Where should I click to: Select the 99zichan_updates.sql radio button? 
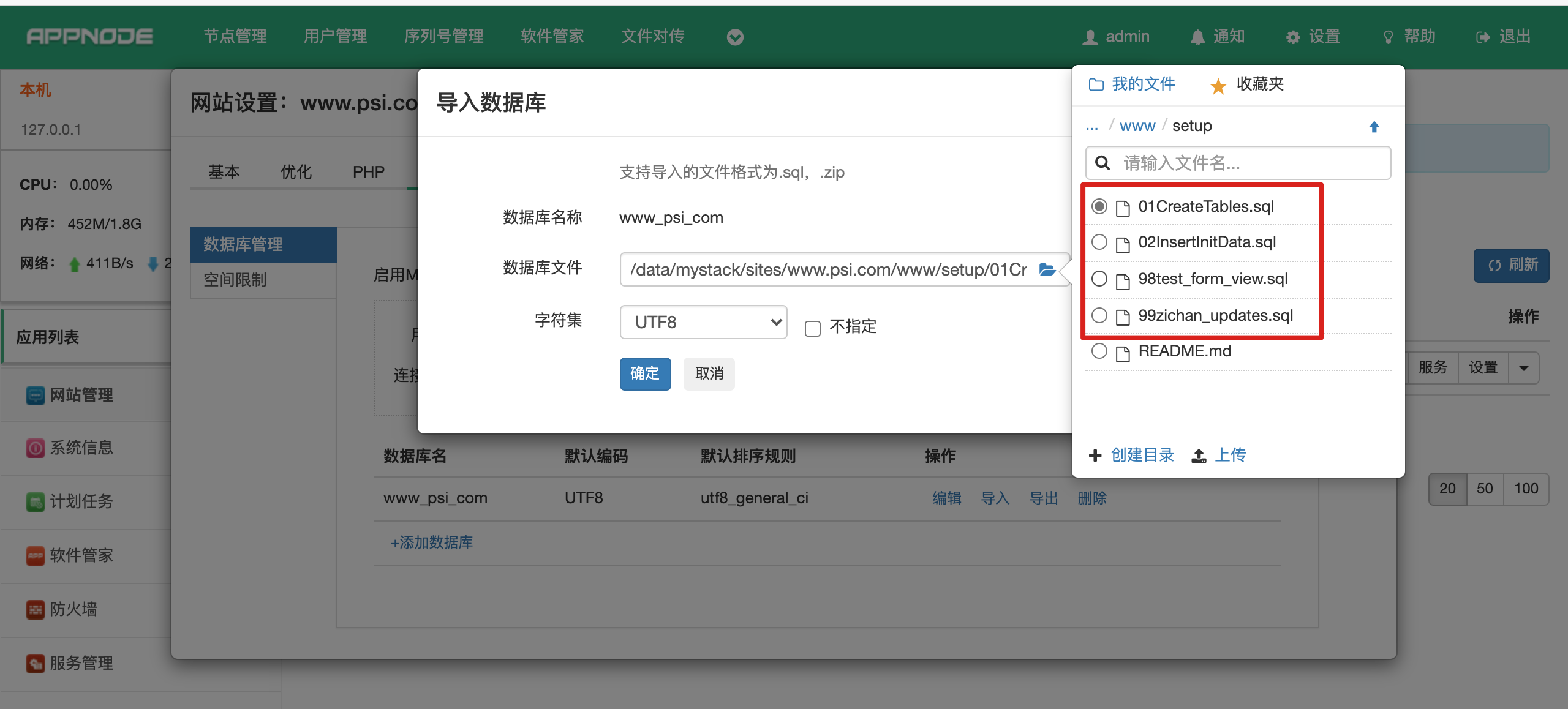(1099, 316)
